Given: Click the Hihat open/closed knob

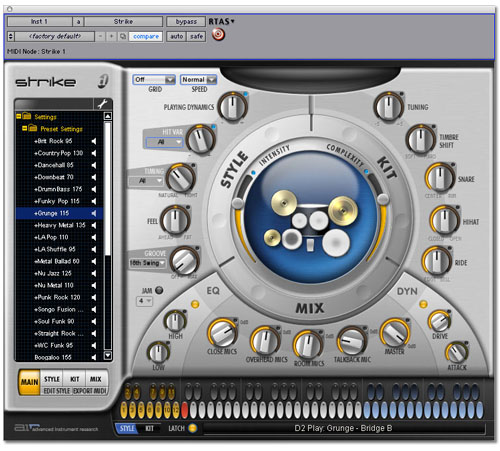Looking at the screenshot, I should tap(444, 220).
